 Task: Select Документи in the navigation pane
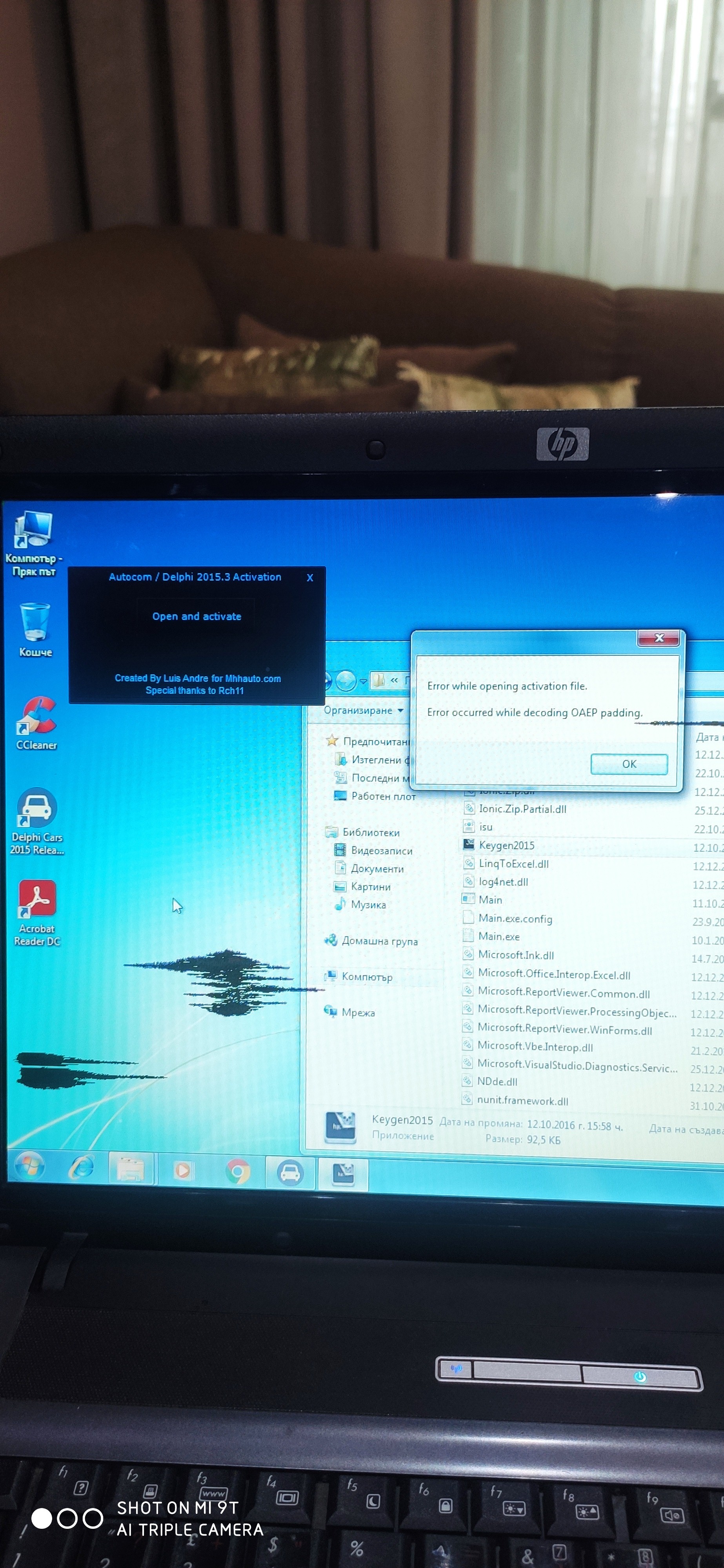coord(377,869)
